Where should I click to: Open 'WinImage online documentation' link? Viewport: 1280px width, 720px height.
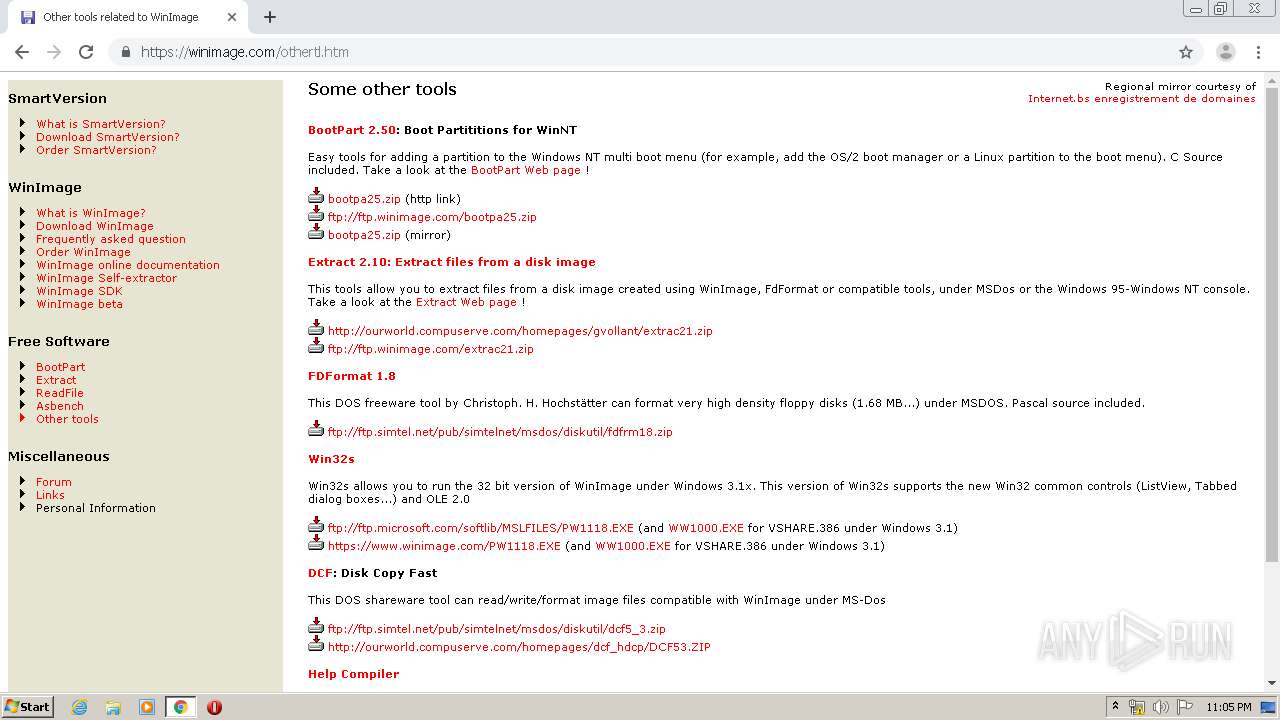(128, 265)
